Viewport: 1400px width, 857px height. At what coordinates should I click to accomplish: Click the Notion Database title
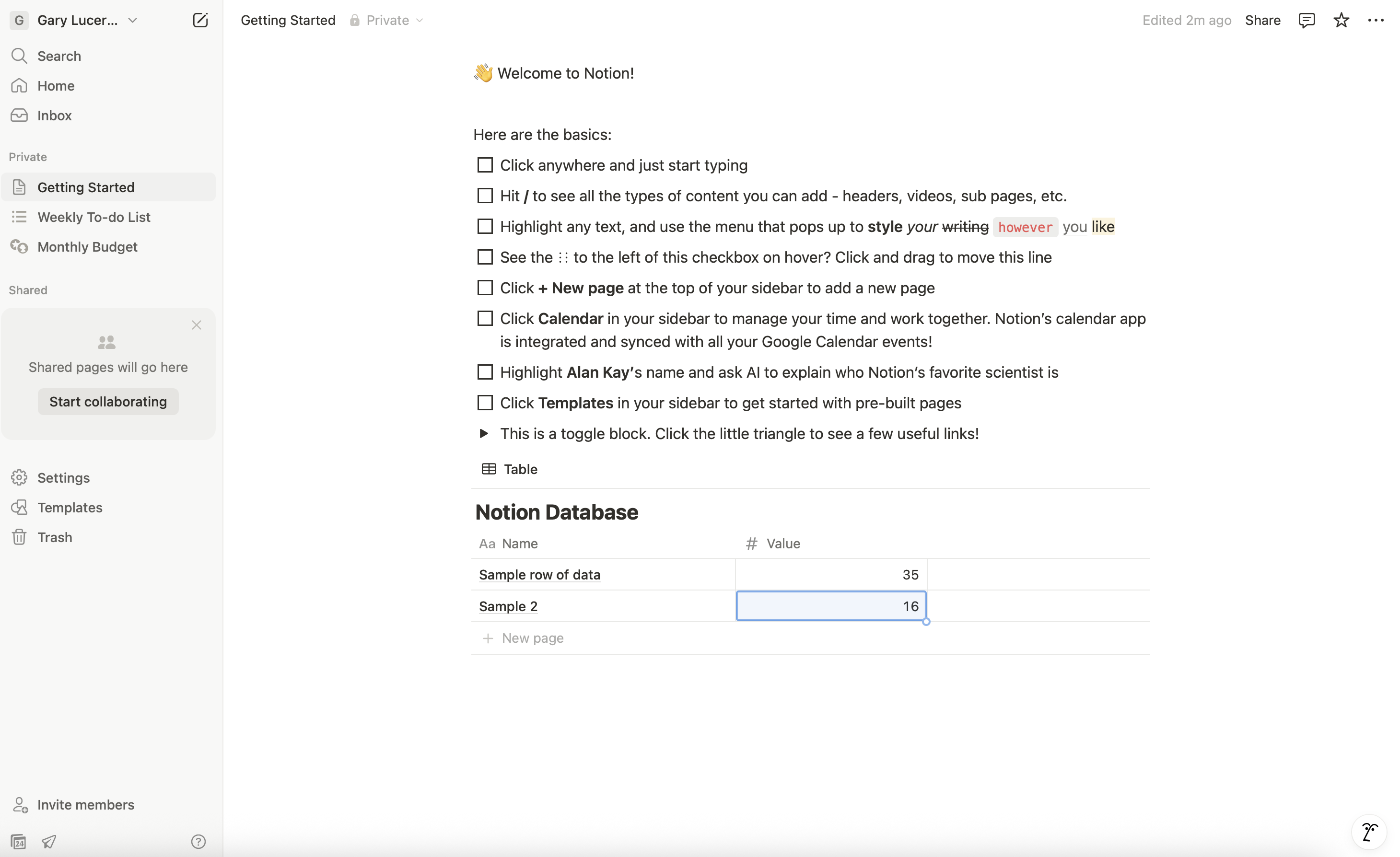click(x=557, y=512)
